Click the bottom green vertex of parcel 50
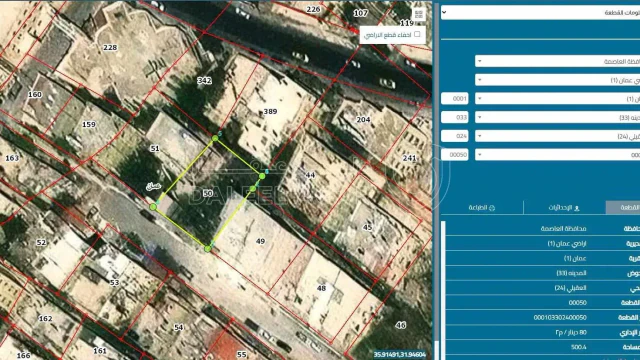 click(208, 249)
